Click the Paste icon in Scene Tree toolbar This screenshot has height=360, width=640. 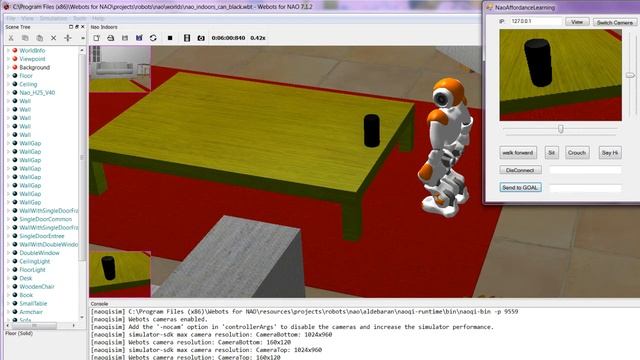(x=40, y=38)
